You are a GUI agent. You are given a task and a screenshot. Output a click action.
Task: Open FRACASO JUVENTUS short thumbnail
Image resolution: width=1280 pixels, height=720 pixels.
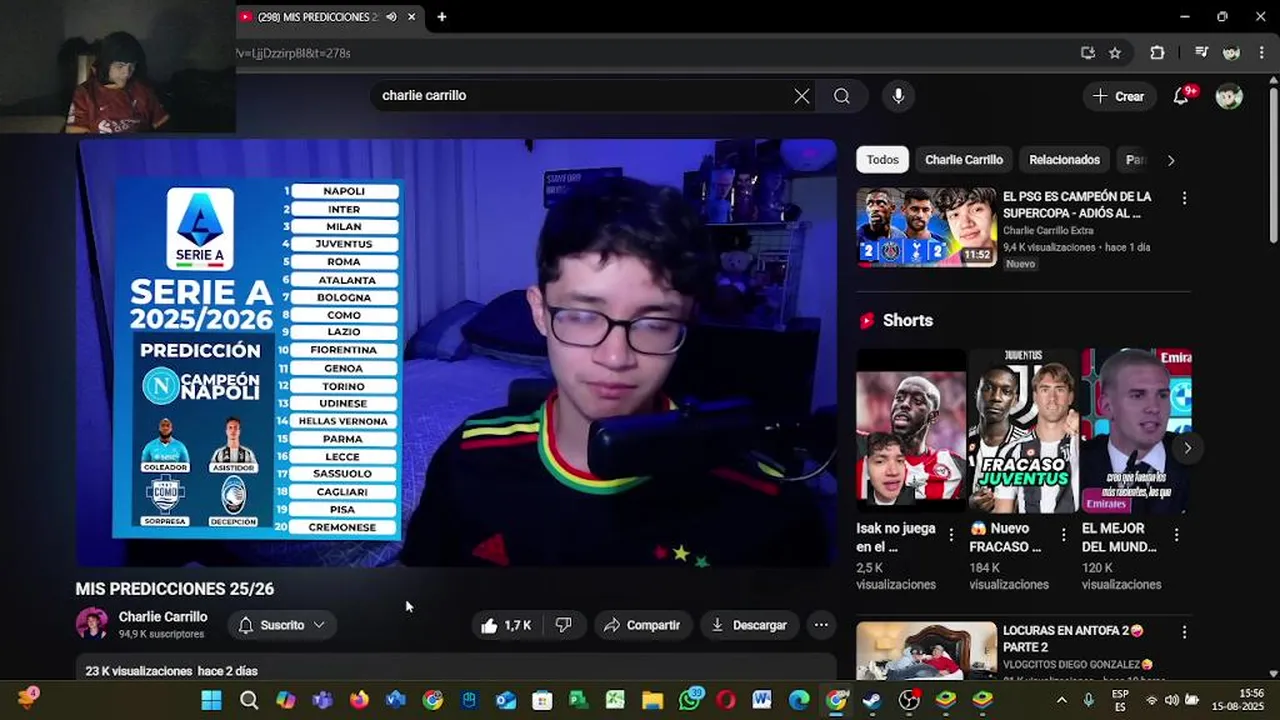pyautogui.click(x=1023, y=431)
